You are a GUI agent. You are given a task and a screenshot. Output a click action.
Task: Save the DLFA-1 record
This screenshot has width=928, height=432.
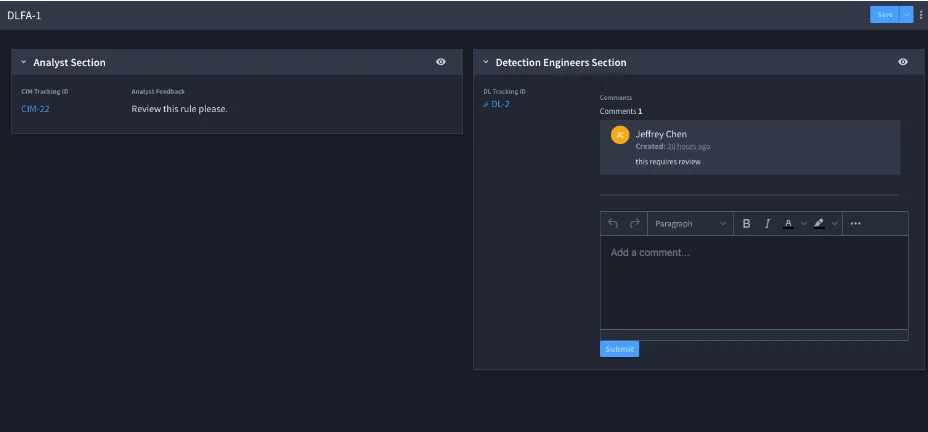884,15
